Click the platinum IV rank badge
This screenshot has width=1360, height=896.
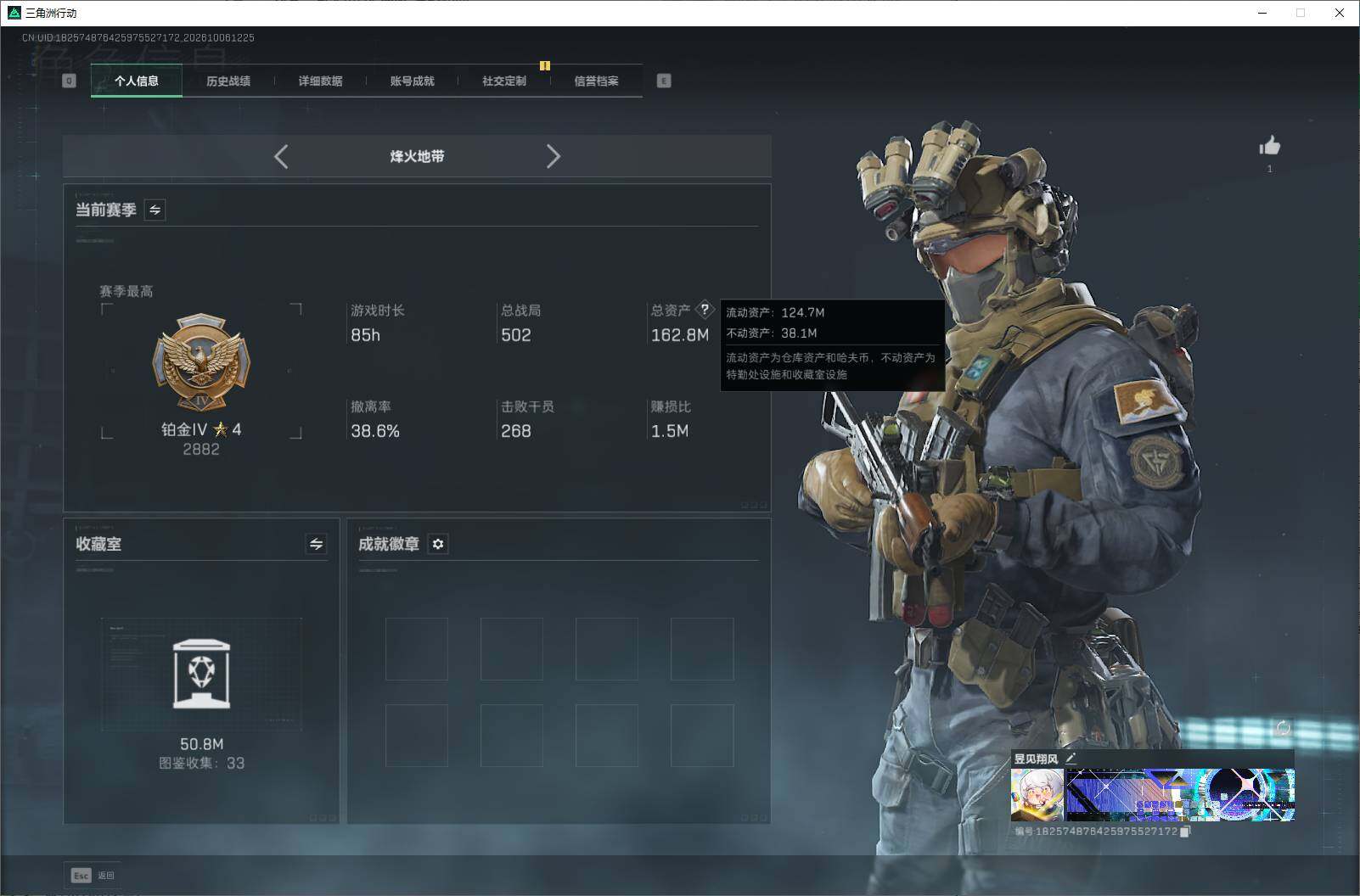[x=201, y=363]
